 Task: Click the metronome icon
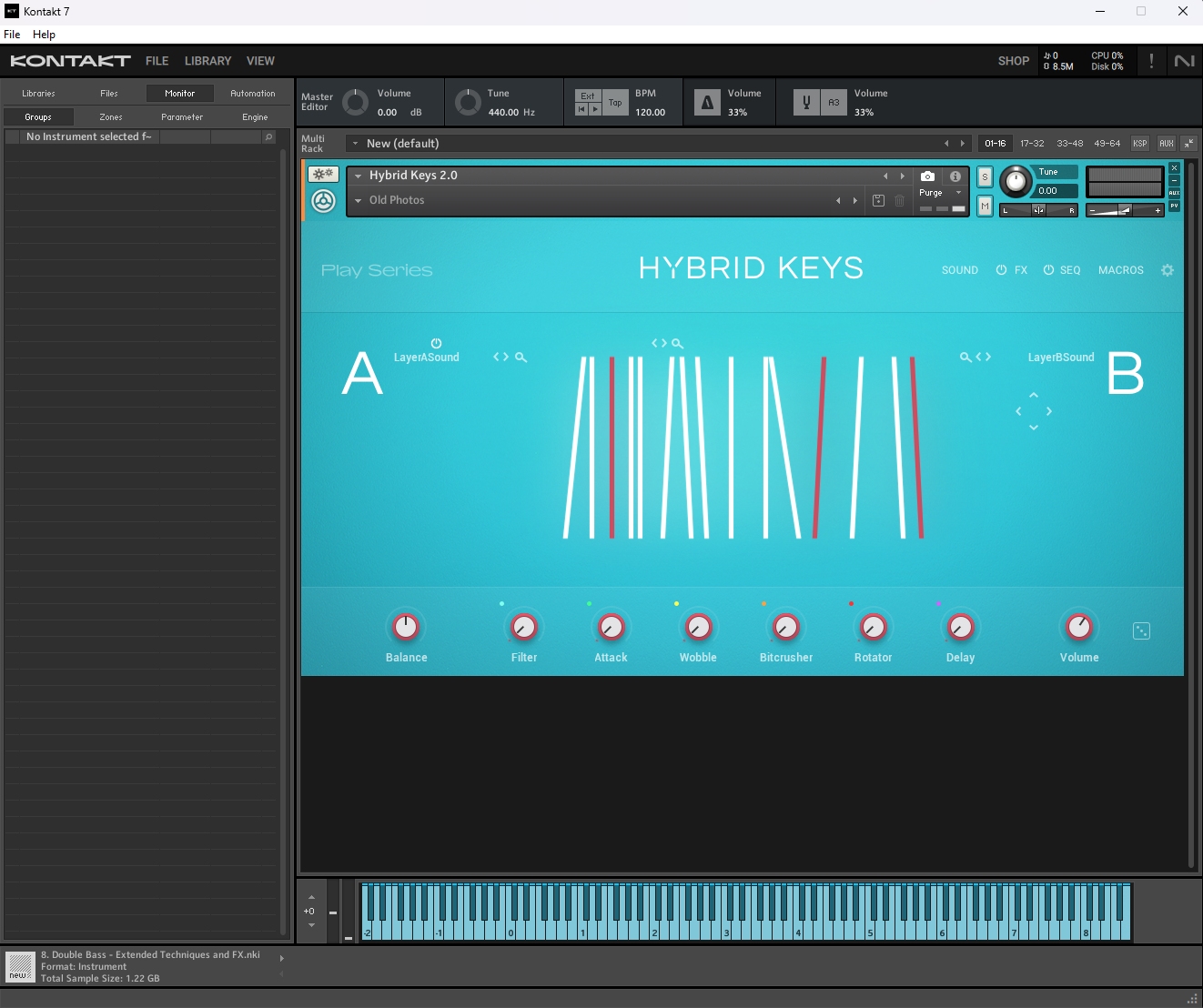click(707, 103)
